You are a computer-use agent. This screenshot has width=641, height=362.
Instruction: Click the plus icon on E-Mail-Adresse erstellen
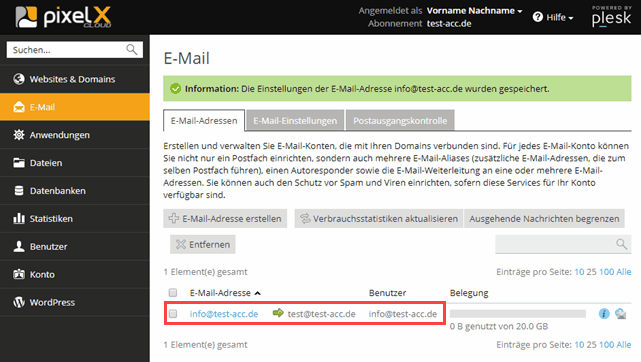click(174, 219)
